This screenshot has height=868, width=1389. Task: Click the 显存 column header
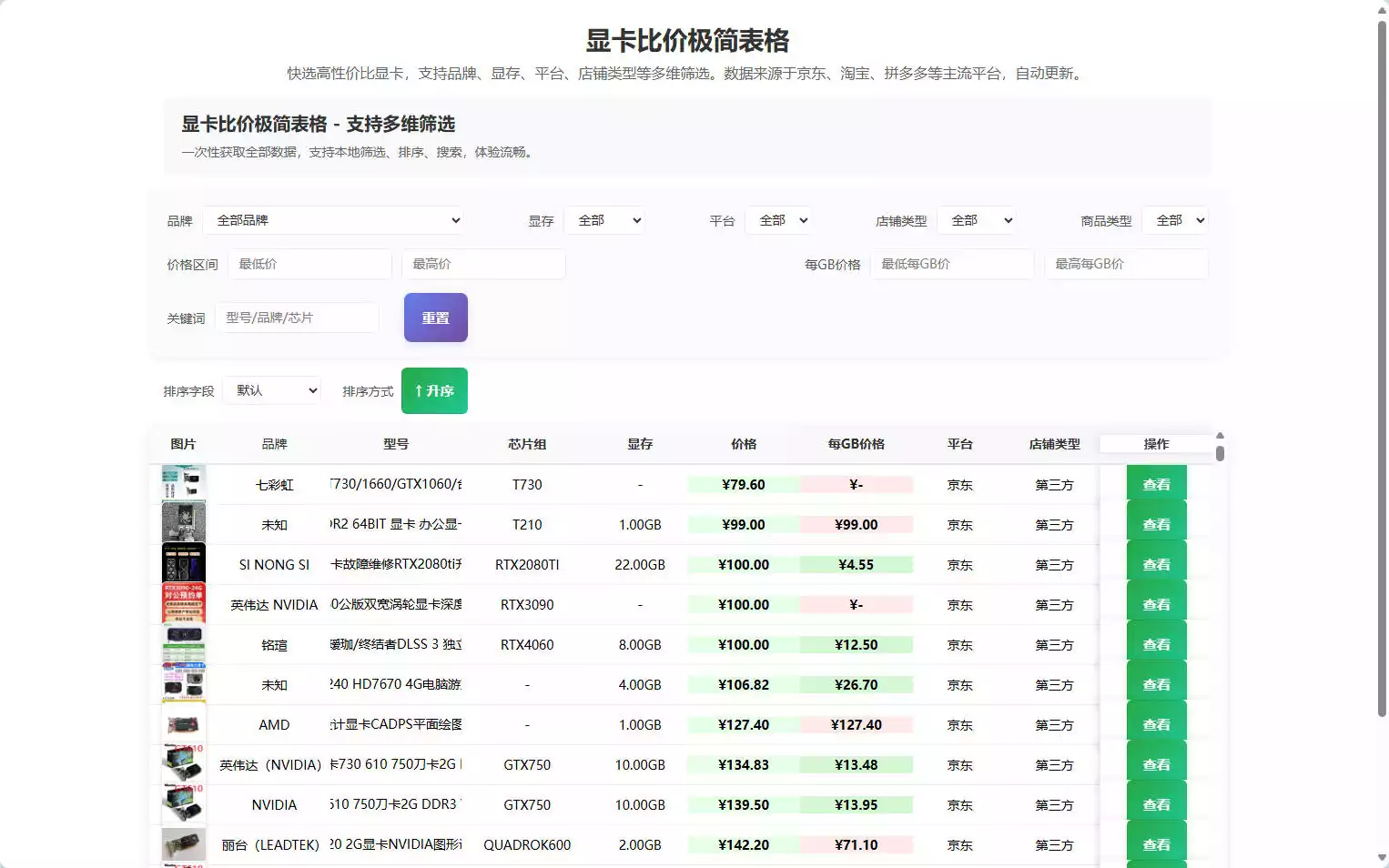[x=640, y=444]
